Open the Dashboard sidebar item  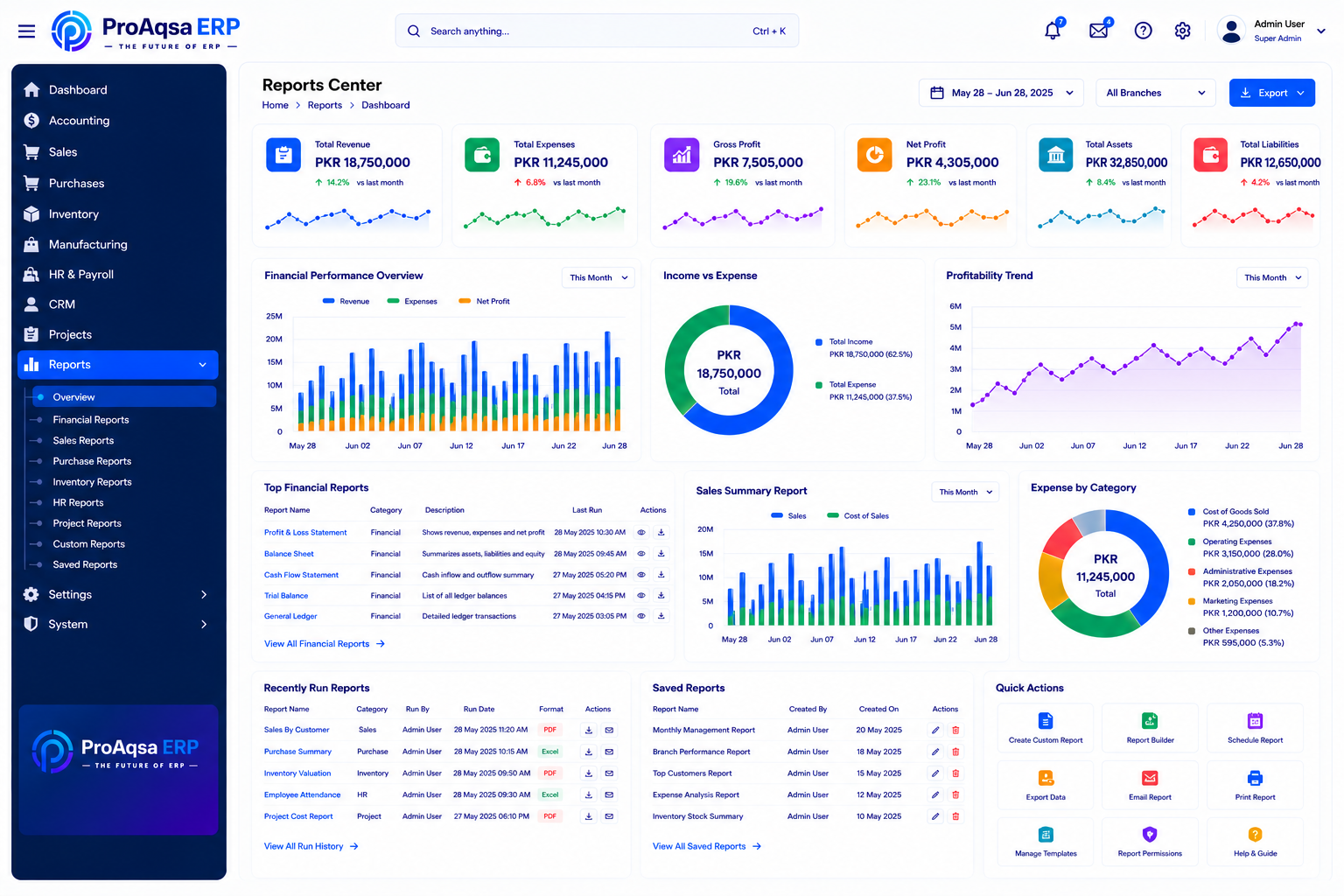[117, 90]
